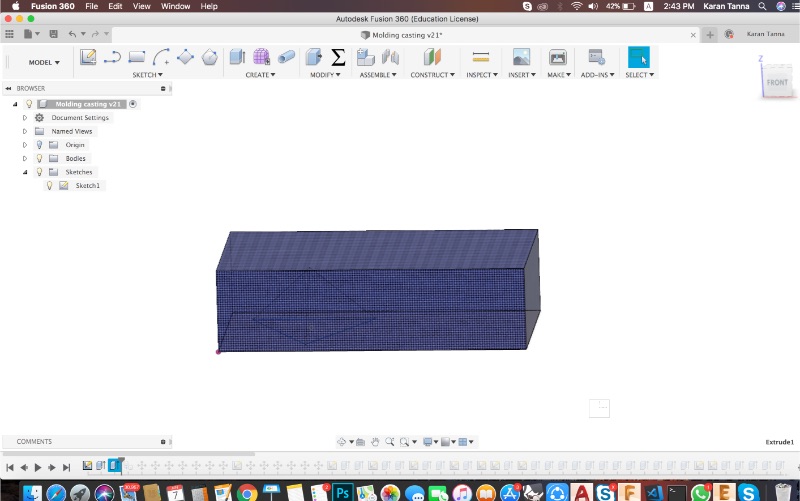This screenshot has width=800, height=501.
Task: Open the Edit menu
Action: pos(115,6)
